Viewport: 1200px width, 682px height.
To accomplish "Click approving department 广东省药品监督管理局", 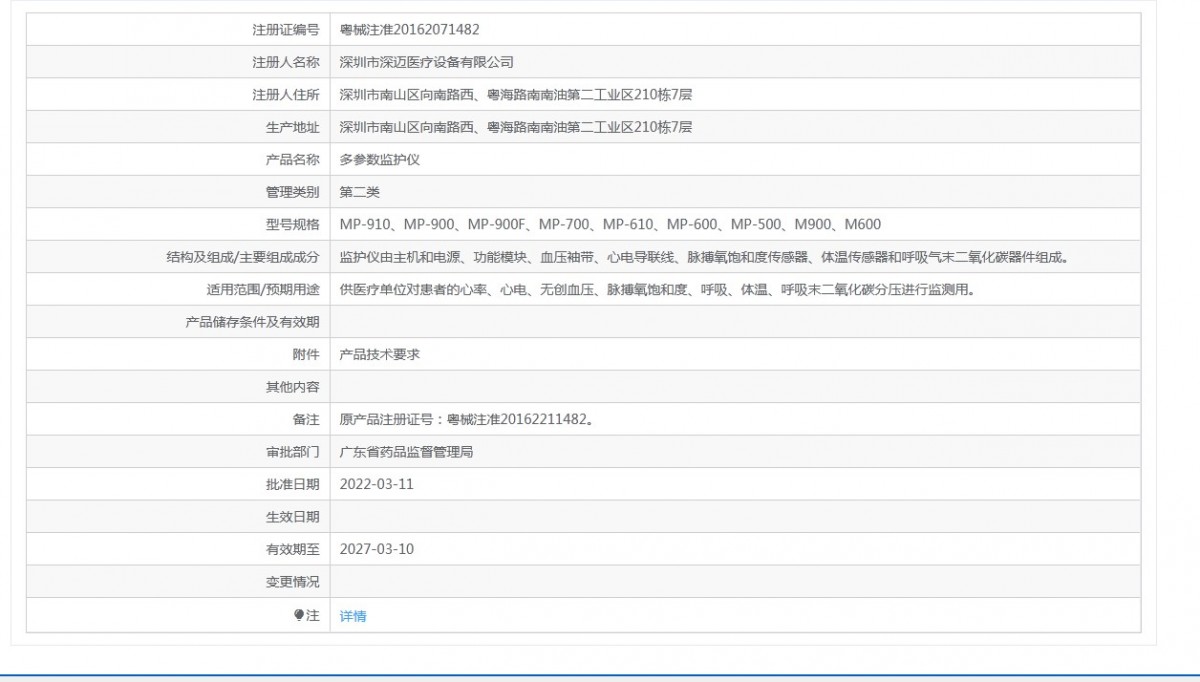I will pyautogui.click(x=406, y=452).
